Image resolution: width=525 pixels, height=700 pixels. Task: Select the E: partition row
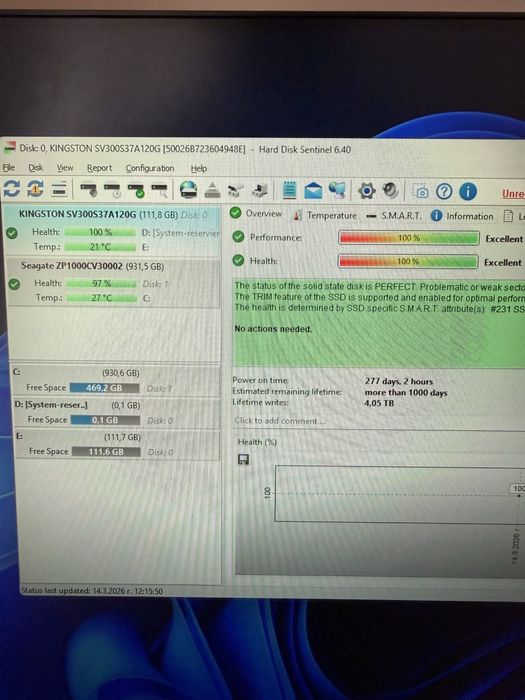pos(117,444)
